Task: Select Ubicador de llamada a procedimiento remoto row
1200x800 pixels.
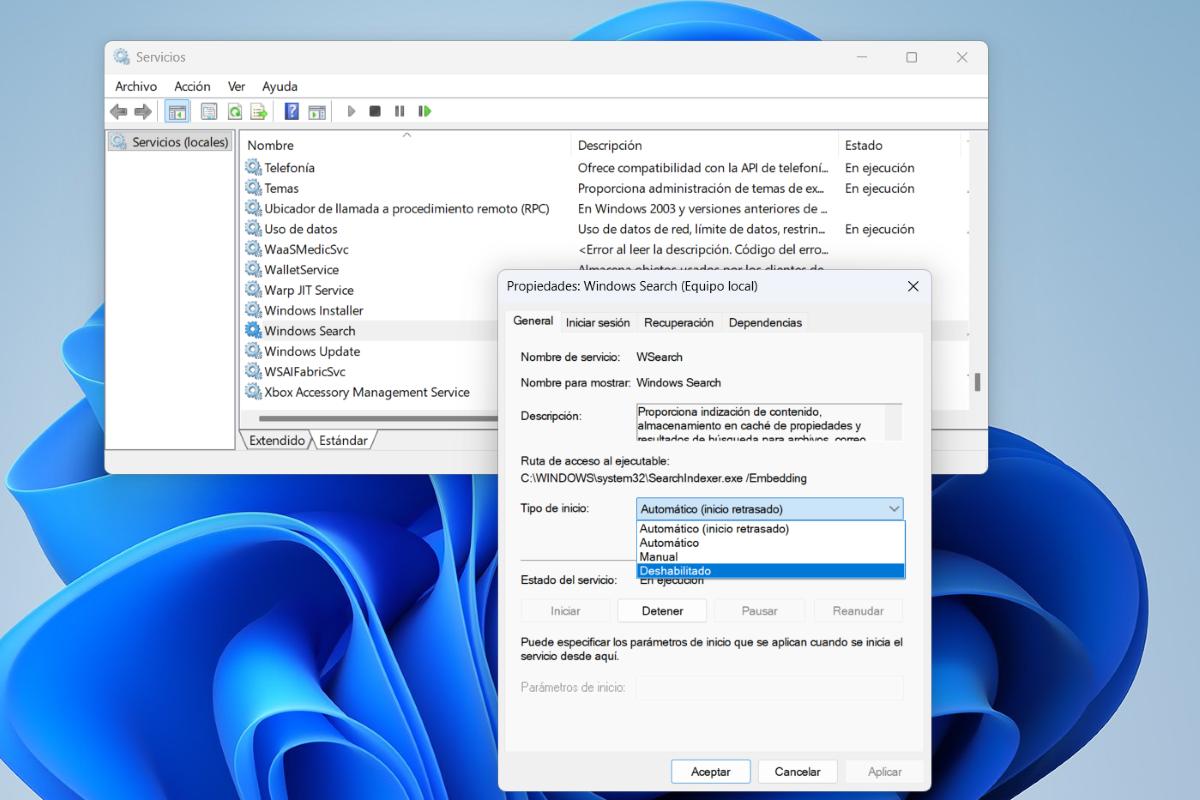Action: point(605,208)
